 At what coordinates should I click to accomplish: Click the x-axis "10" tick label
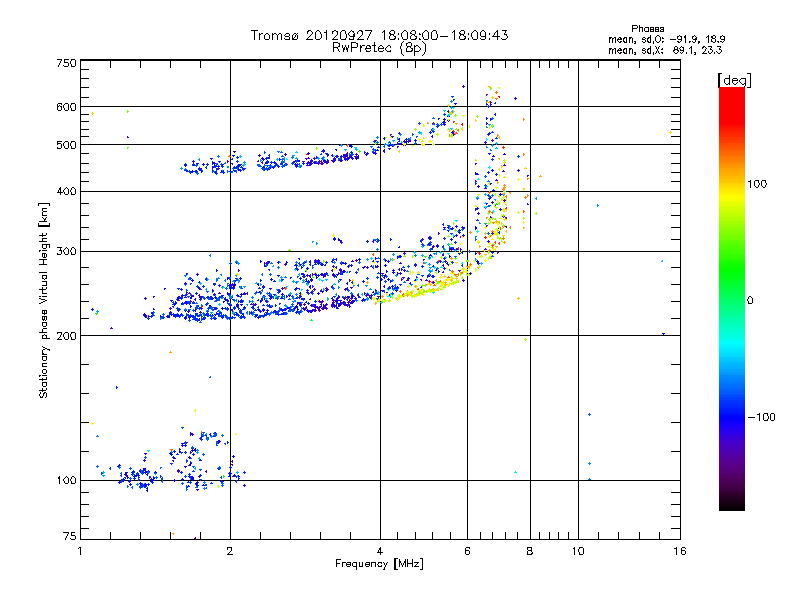pyautogui.click(x=578, y=551)
